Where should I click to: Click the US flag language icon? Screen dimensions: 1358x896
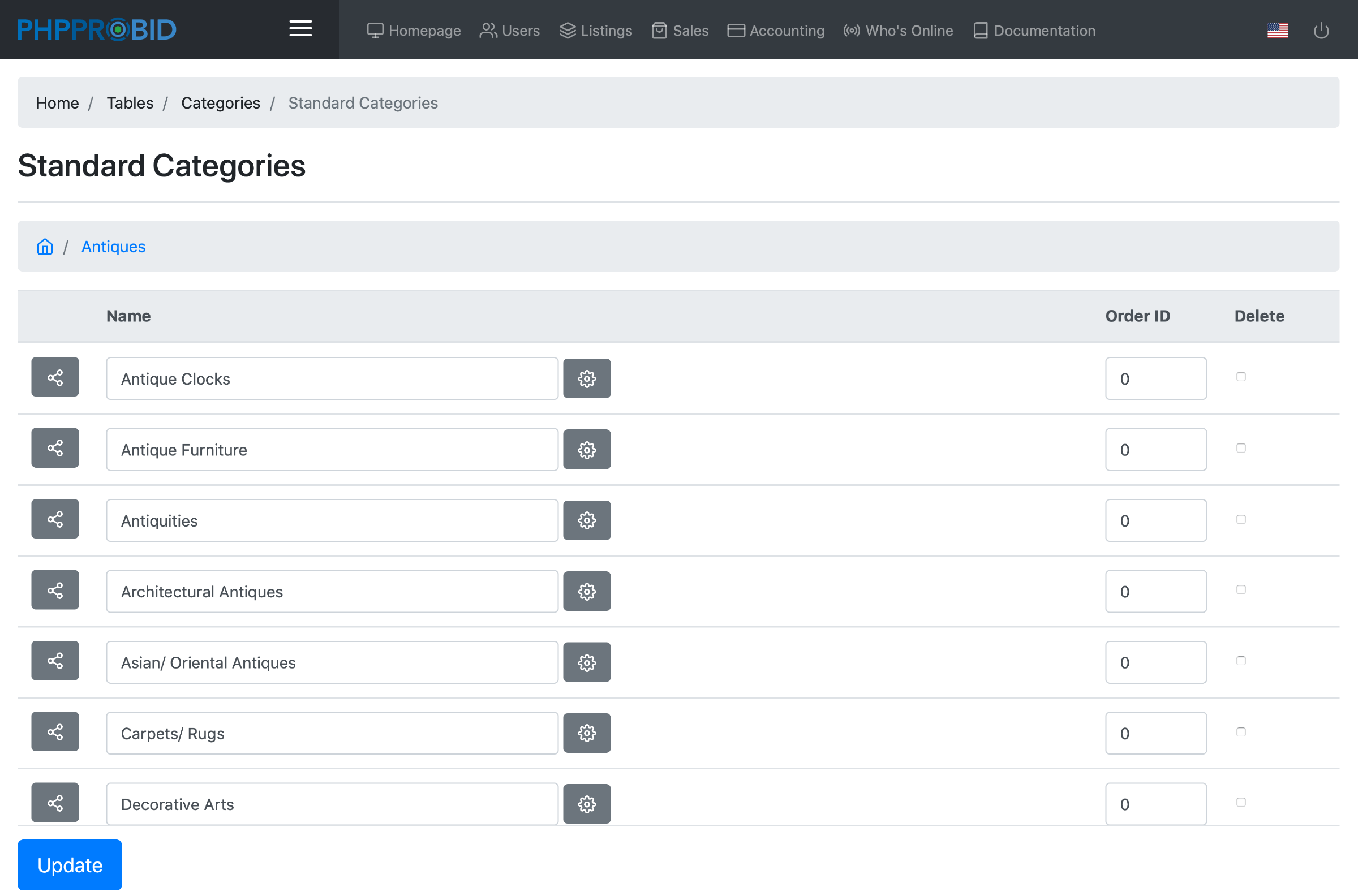click(1277, 31)
